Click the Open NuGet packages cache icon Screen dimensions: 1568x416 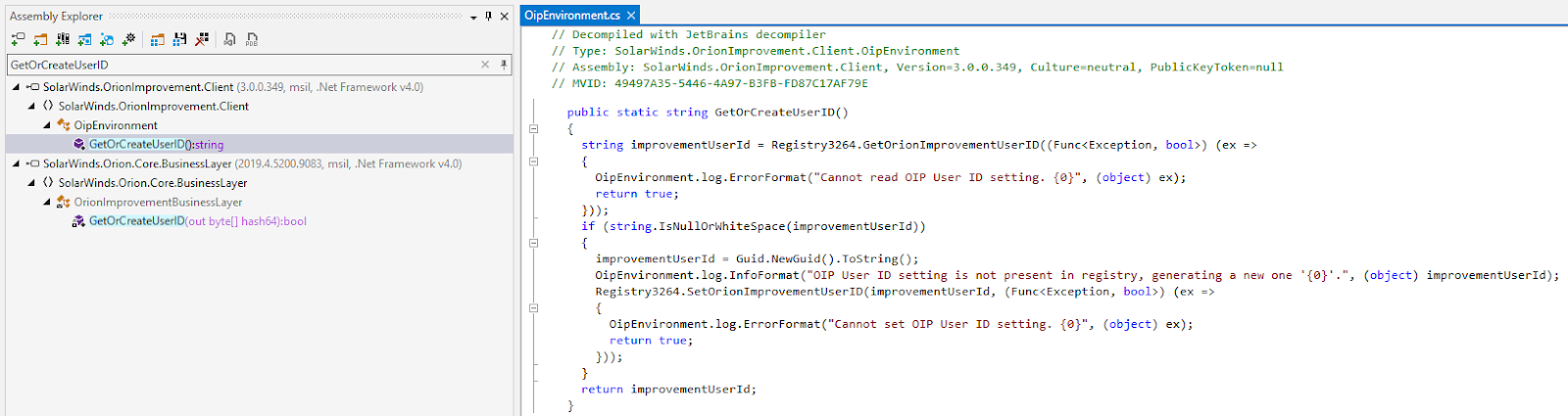pos(106,39)
